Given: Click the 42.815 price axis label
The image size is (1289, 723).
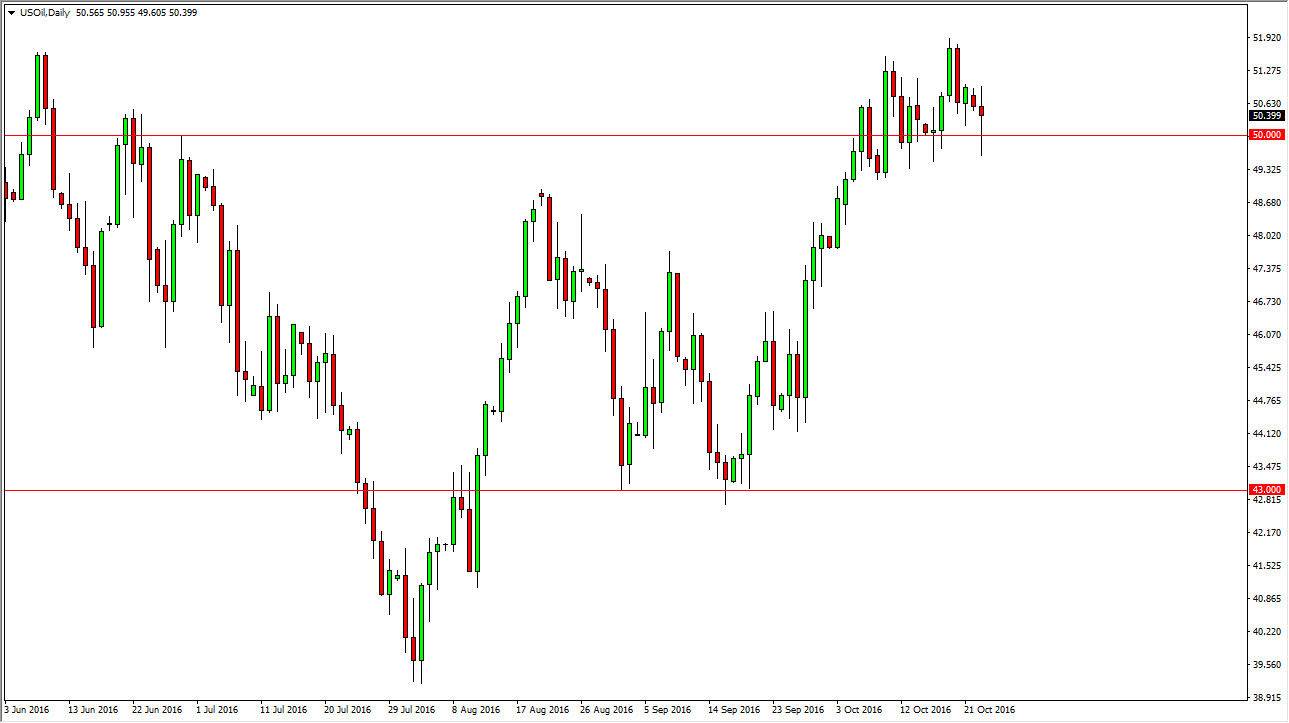Looking at the screenshot, I should pos(1265,500).
